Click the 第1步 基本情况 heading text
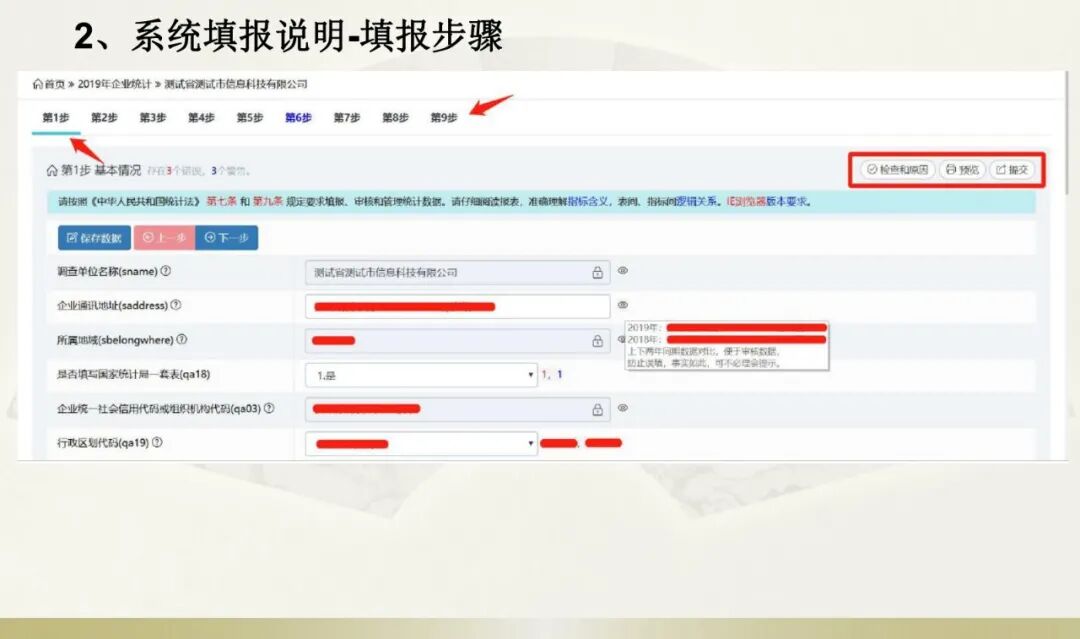 click(101, 170)
